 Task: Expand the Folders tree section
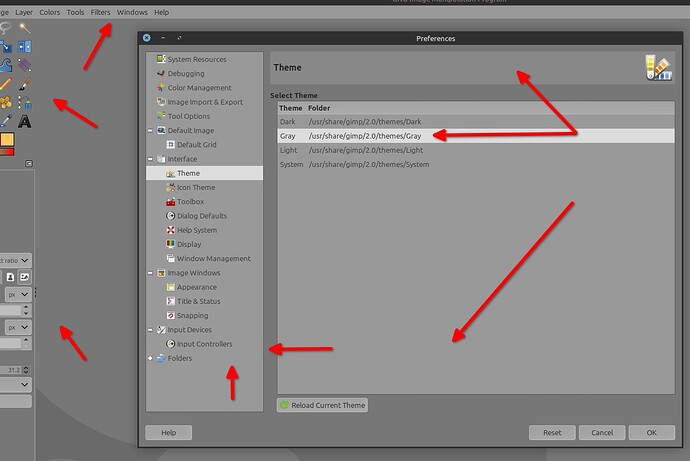(150, 358)
